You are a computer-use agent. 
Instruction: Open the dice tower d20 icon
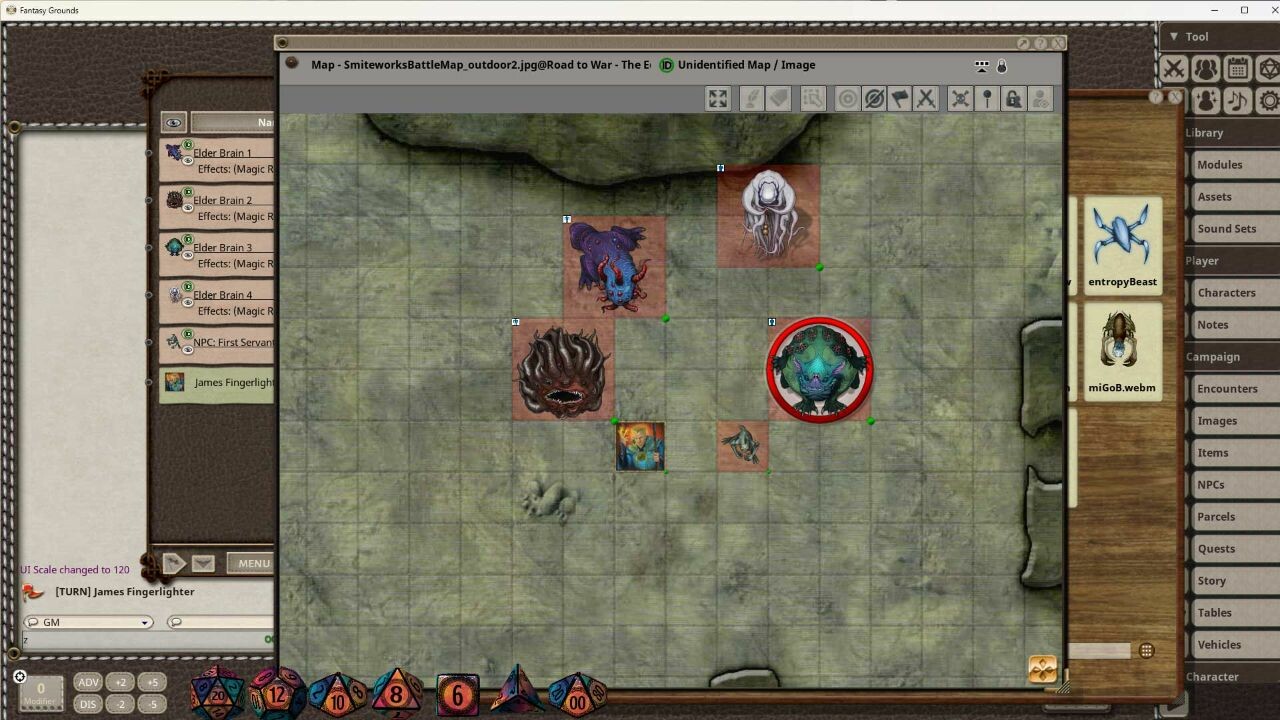pos(1268,68)
